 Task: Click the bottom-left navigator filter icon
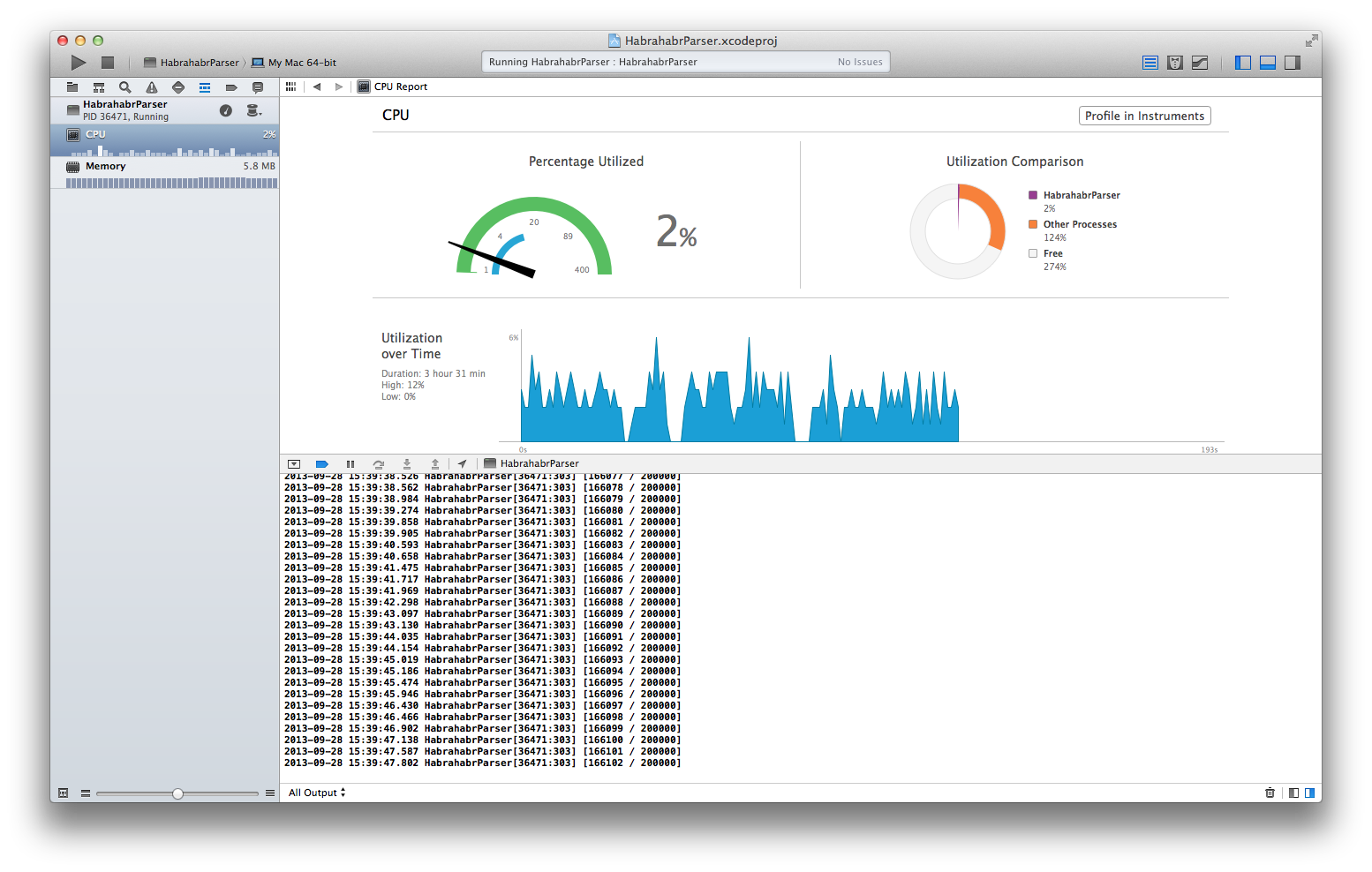coord(63,793)
